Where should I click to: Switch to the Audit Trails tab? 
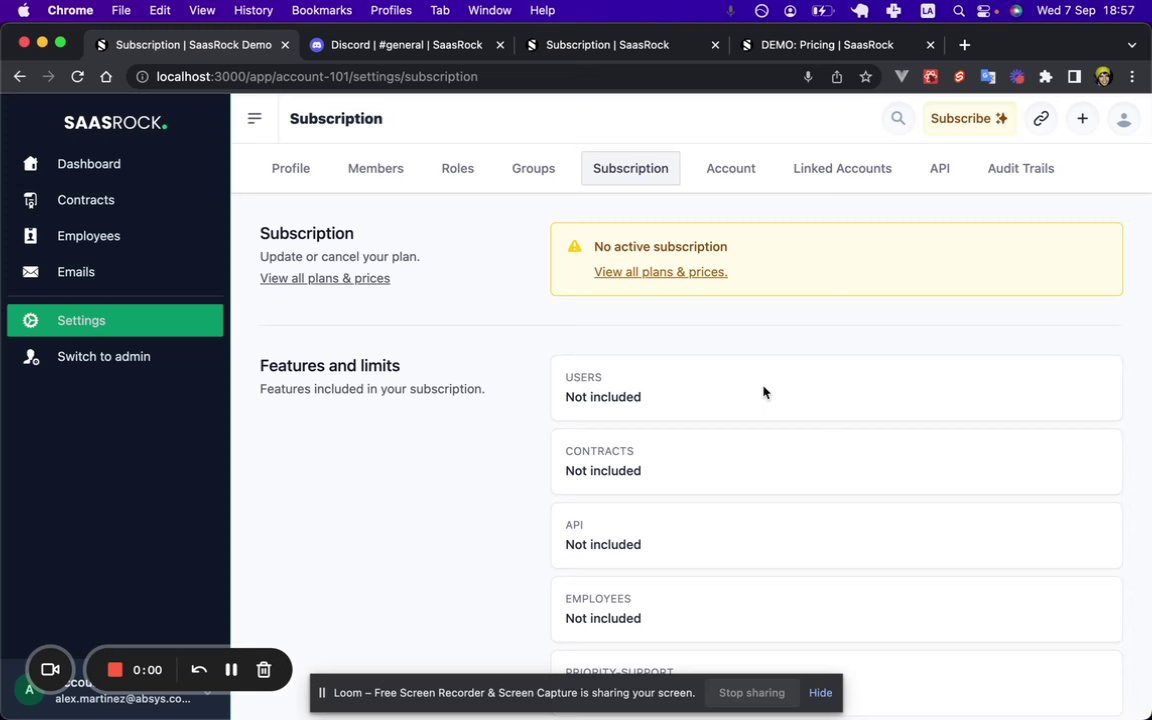pyautogui.click(x=1020, y=168)
